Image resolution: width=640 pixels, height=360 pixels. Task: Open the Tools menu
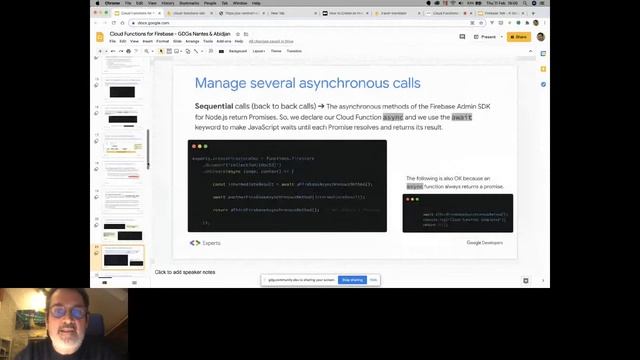click(208, 42)
